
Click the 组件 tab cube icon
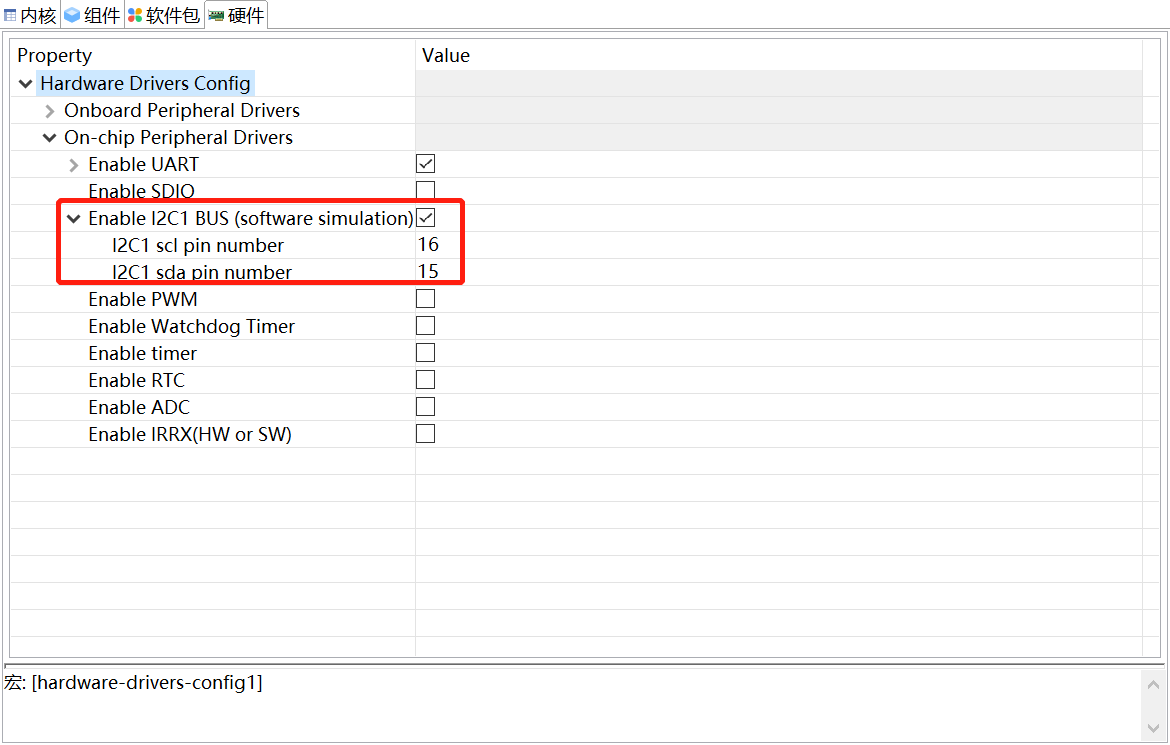(72, 15)
